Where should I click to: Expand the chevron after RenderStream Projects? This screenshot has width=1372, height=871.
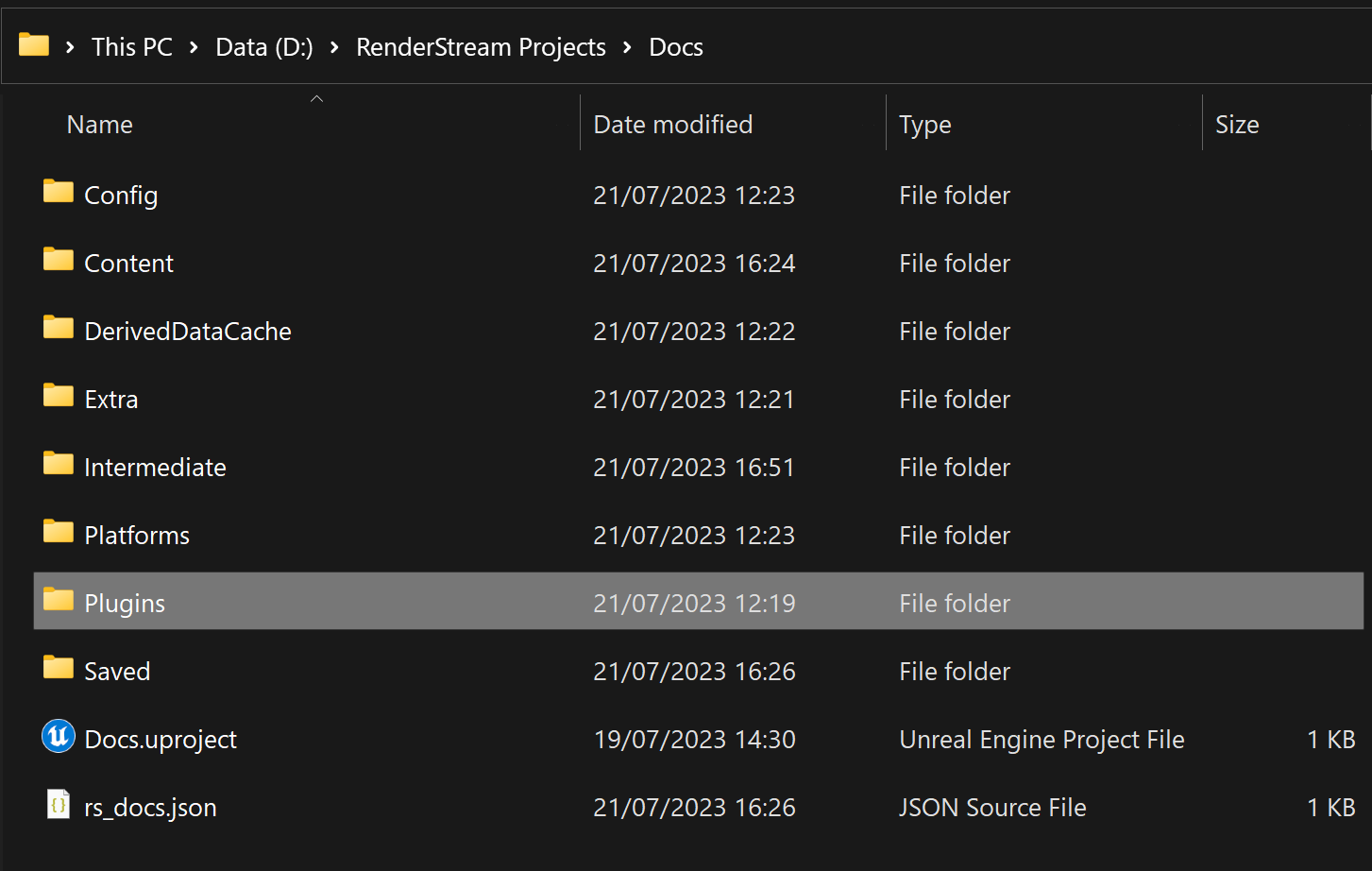pos(627,47)
